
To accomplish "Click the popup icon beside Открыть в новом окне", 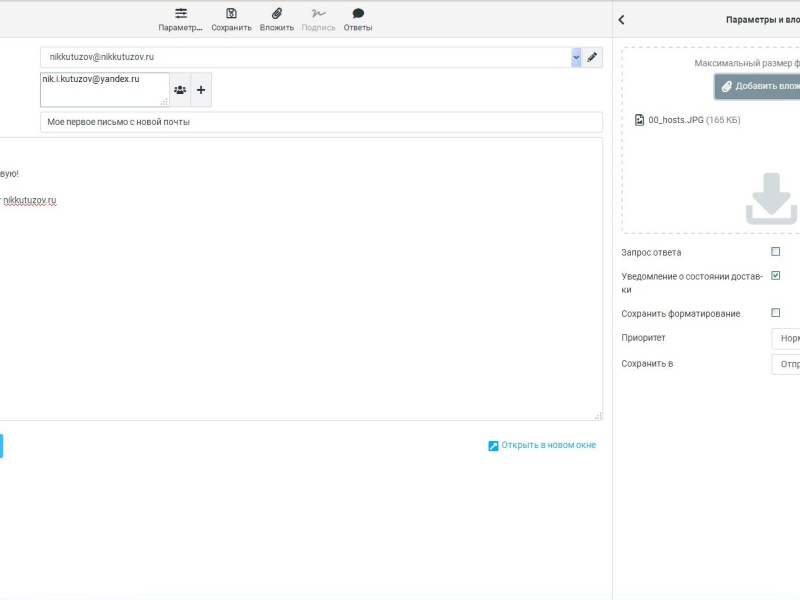I will pyautogui.click(x=493, y=446).
